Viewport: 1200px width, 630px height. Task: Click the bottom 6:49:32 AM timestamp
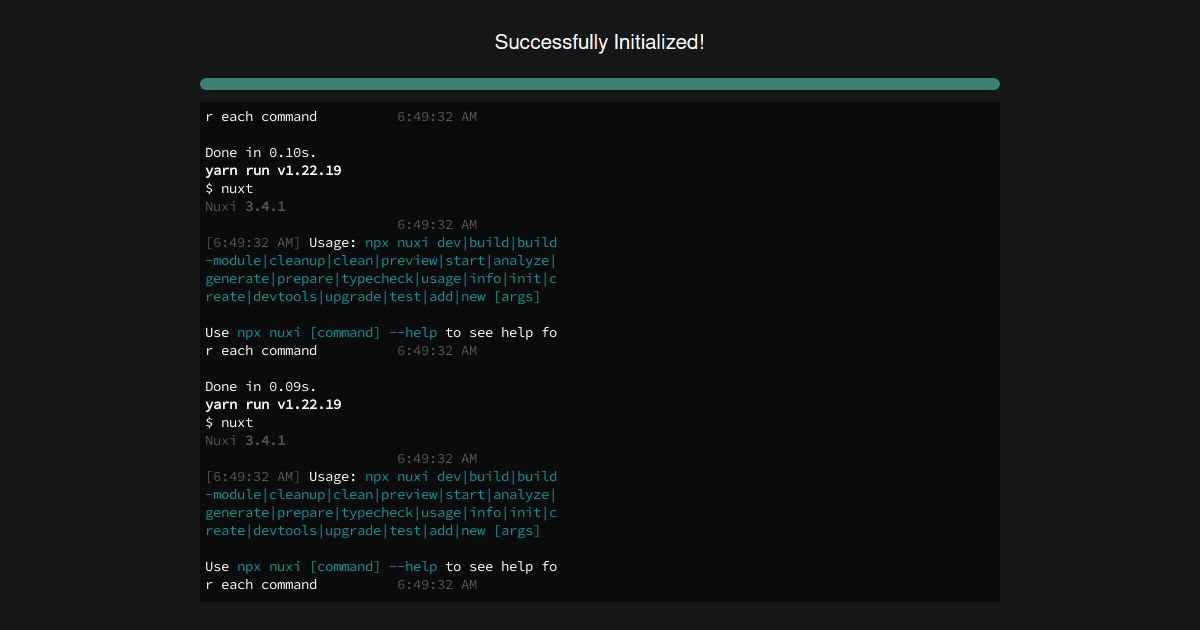pyautogui.click(x=438, y=584)
